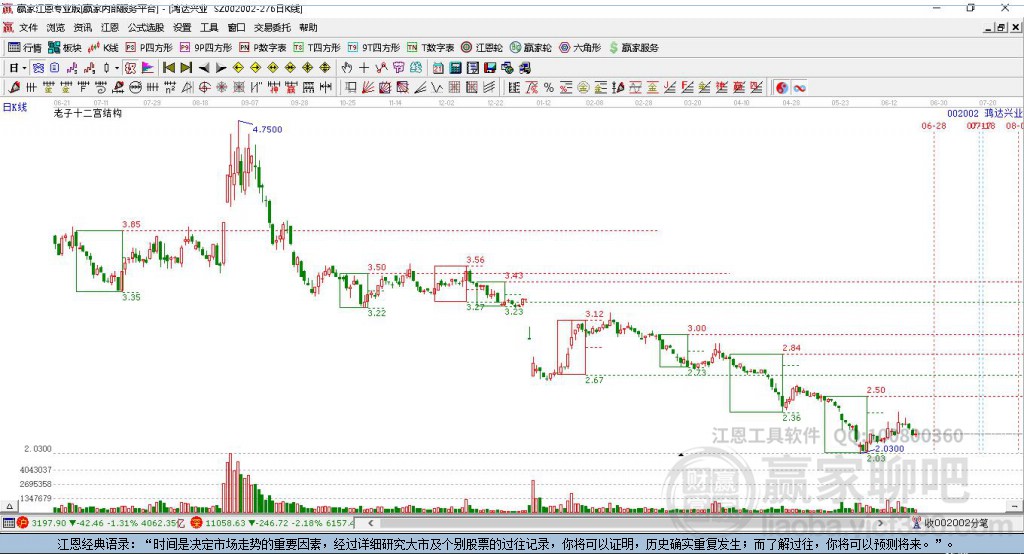The image size is (1024, 554).
Task: Select the n² grid tool icon
Action: tap(170, 88)
